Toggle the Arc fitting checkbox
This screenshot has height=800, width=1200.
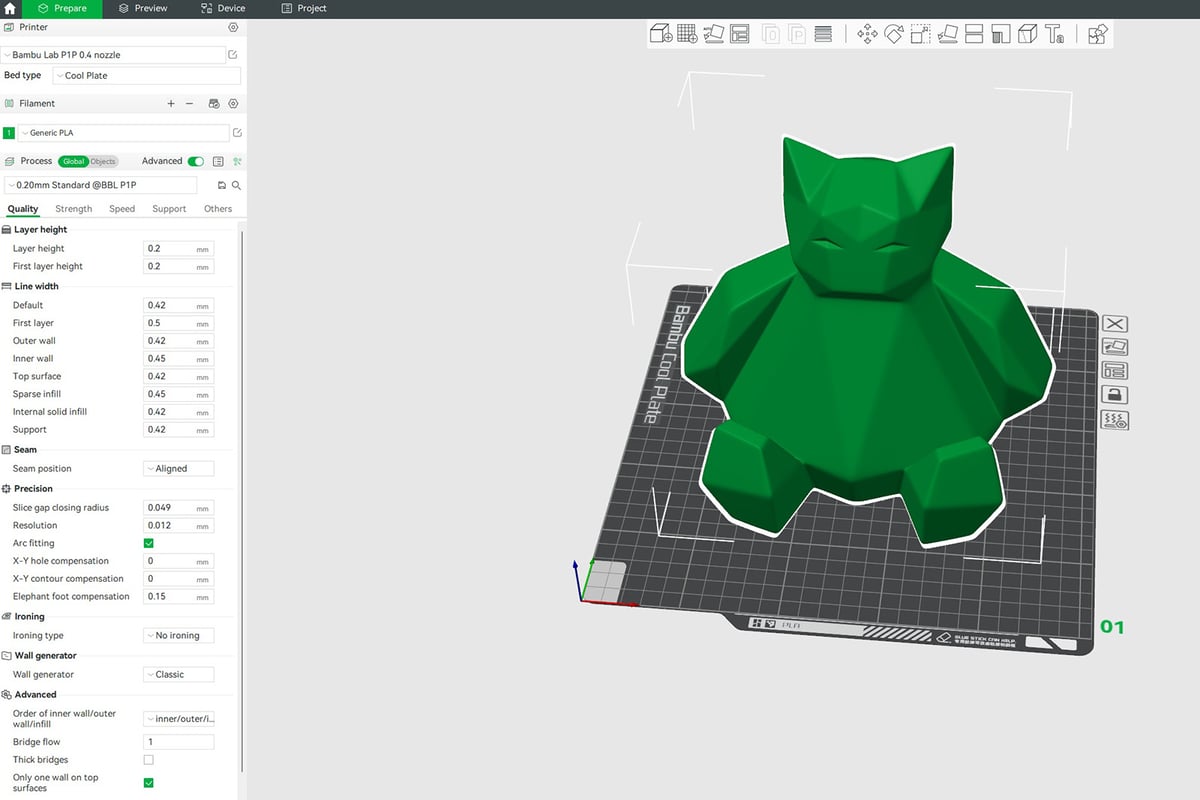pyautogui.click(x=149, y=543)
